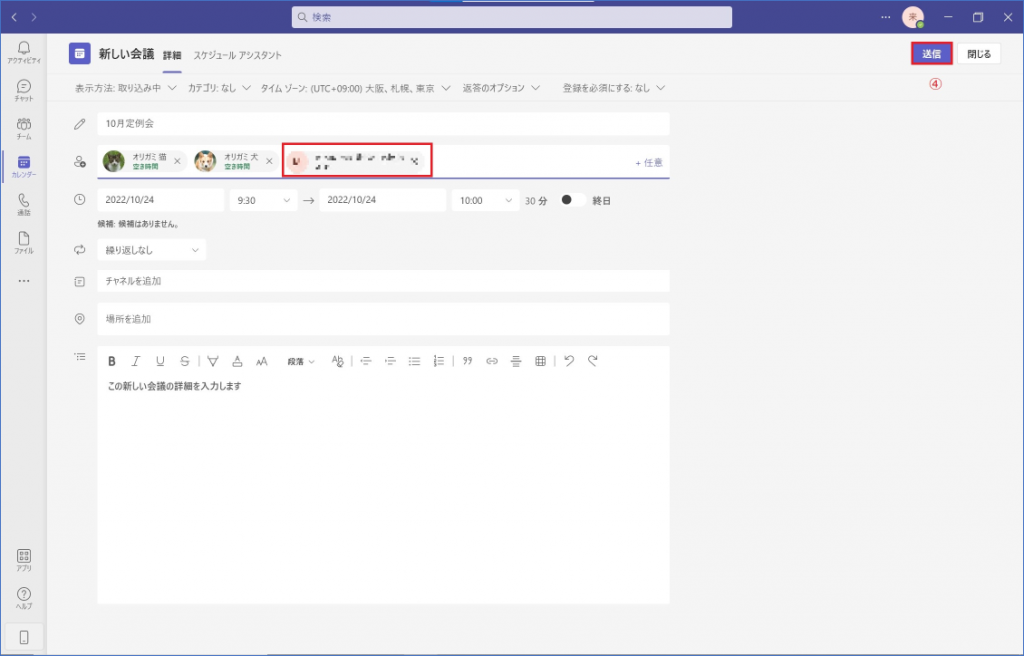Expand the 9:30 start time dropdown
This screenshot has width=1024, height=656.
[263, 200]
